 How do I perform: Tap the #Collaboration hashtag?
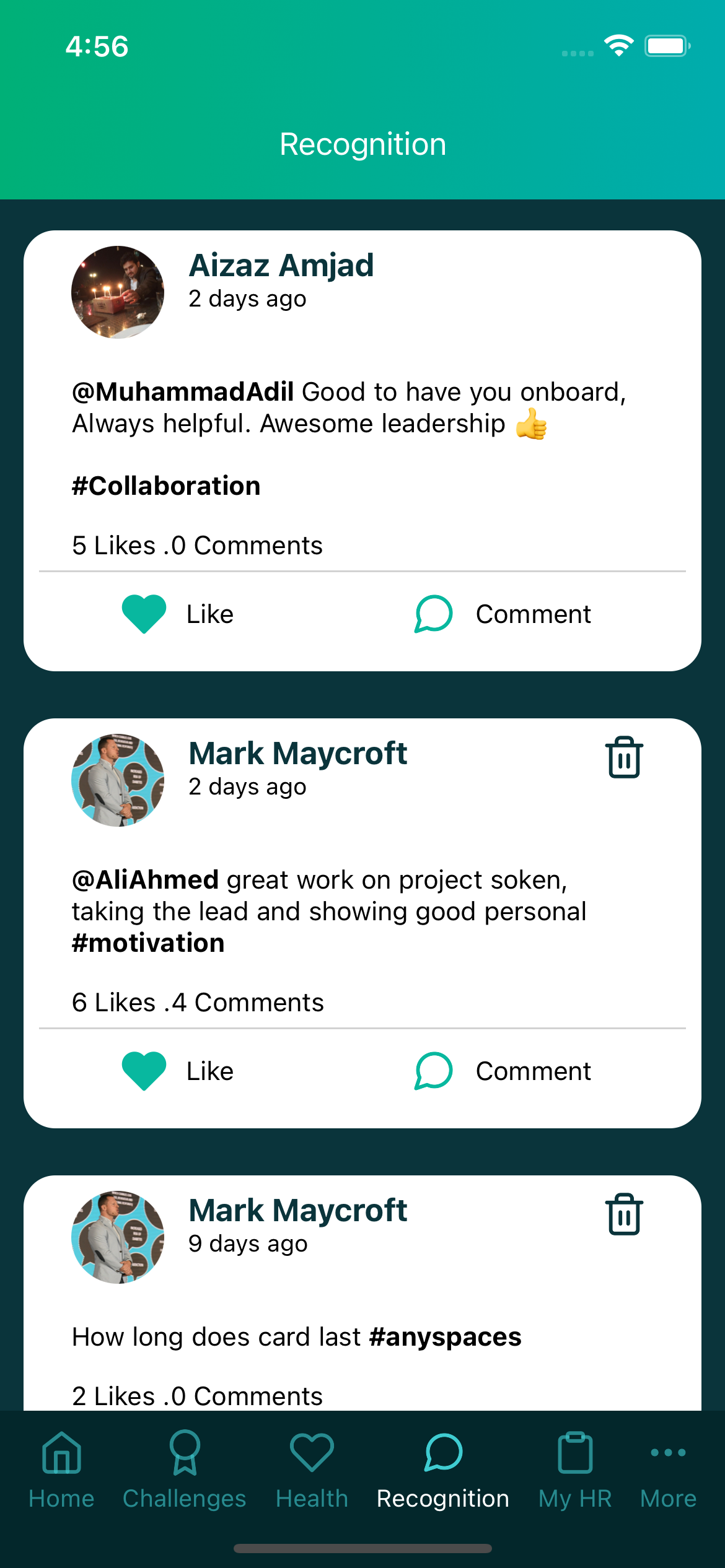point(166,486)
